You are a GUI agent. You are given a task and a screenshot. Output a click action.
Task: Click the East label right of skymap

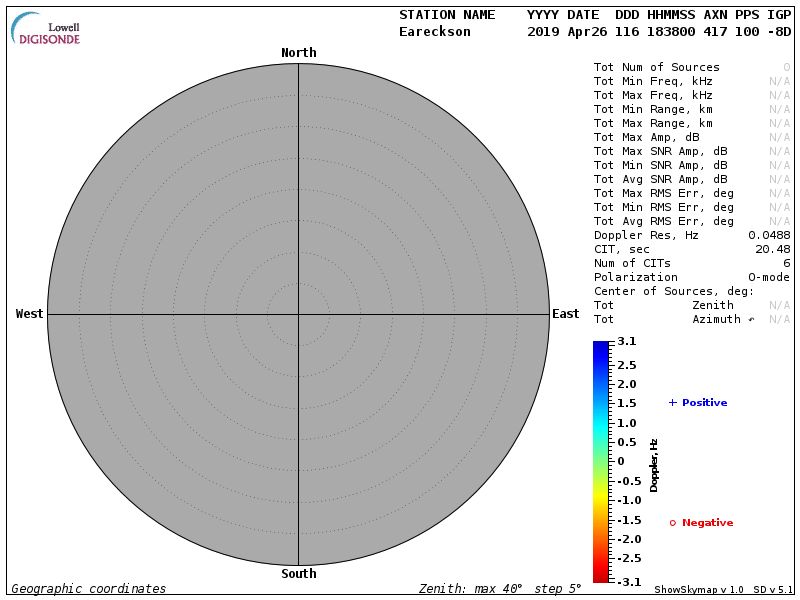566,314
